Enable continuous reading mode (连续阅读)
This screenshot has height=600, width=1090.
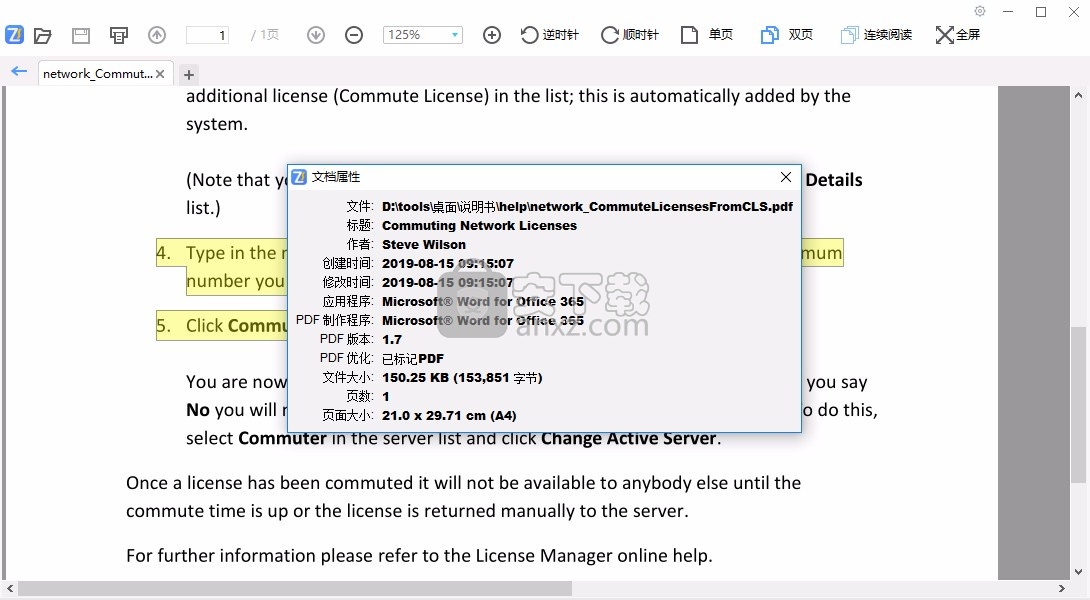[x=877, y=35]
